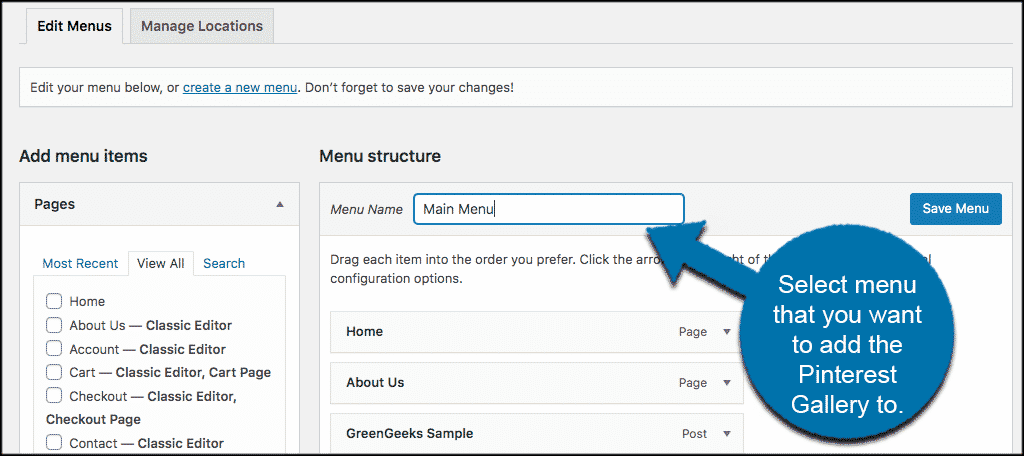
Task: Click into the Menu Name field
Action: click(x=548, y=209)
